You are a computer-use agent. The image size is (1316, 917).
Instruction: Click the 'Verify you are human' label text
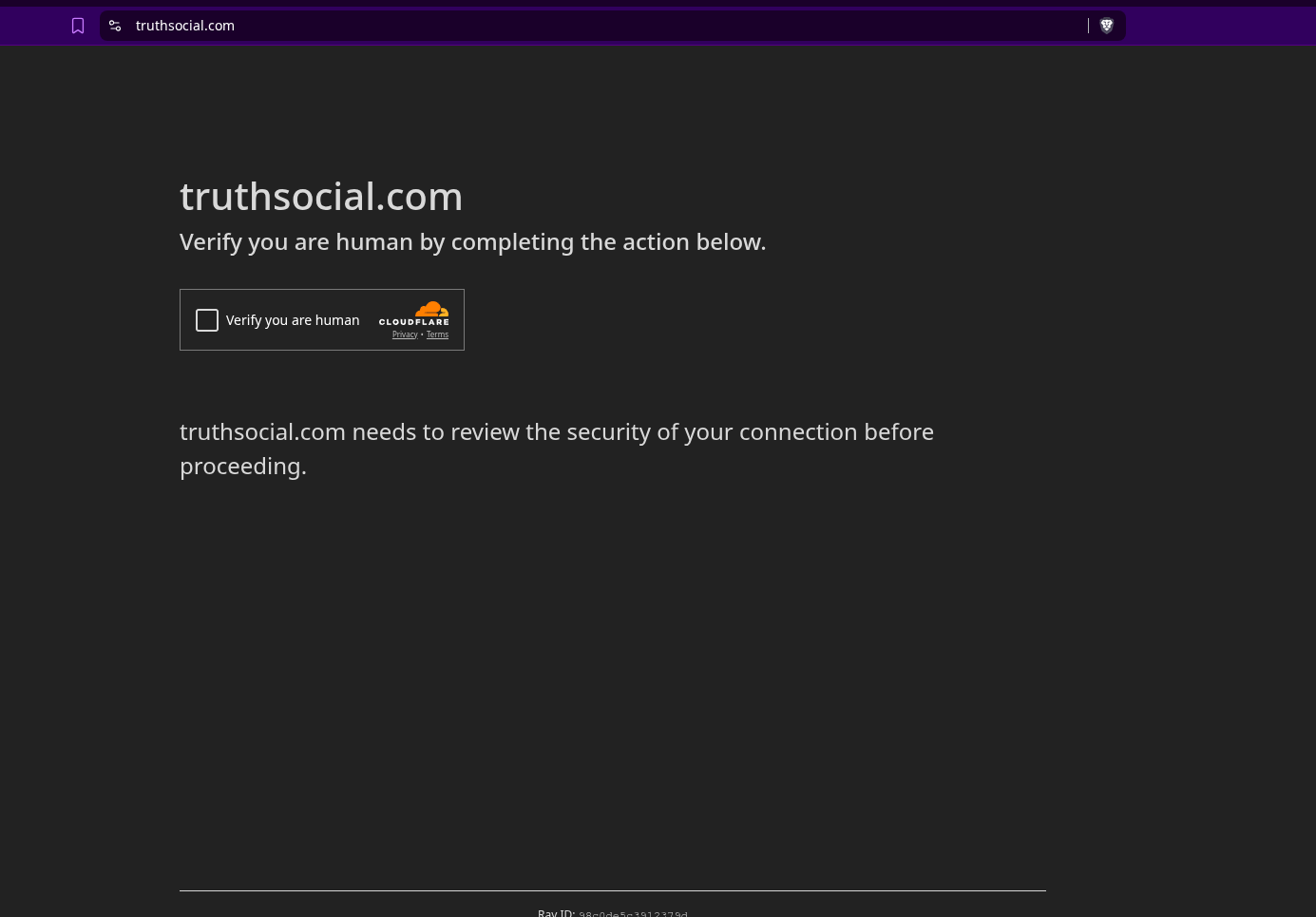293,320
